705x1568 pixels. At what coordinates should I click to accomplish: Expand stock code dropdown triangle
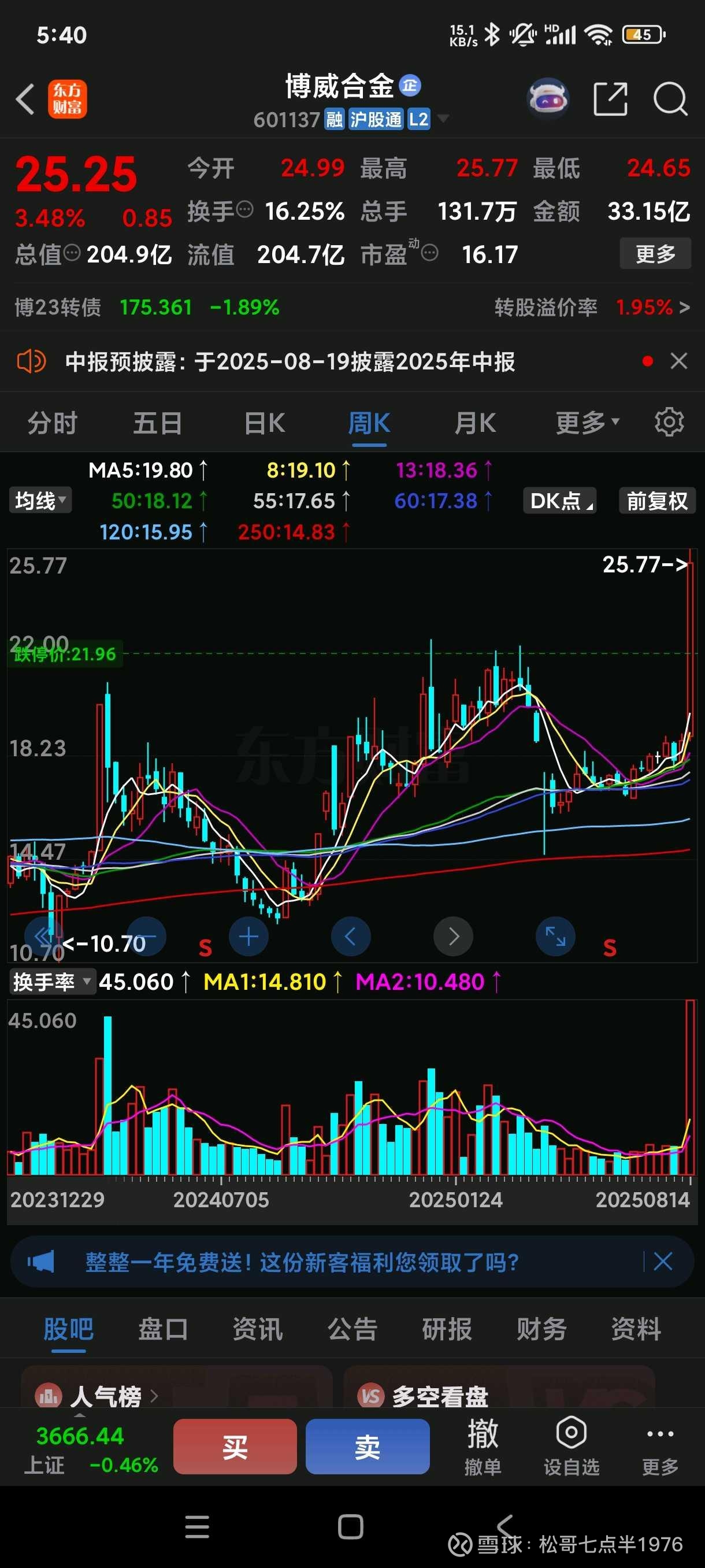tap(443, 119)
